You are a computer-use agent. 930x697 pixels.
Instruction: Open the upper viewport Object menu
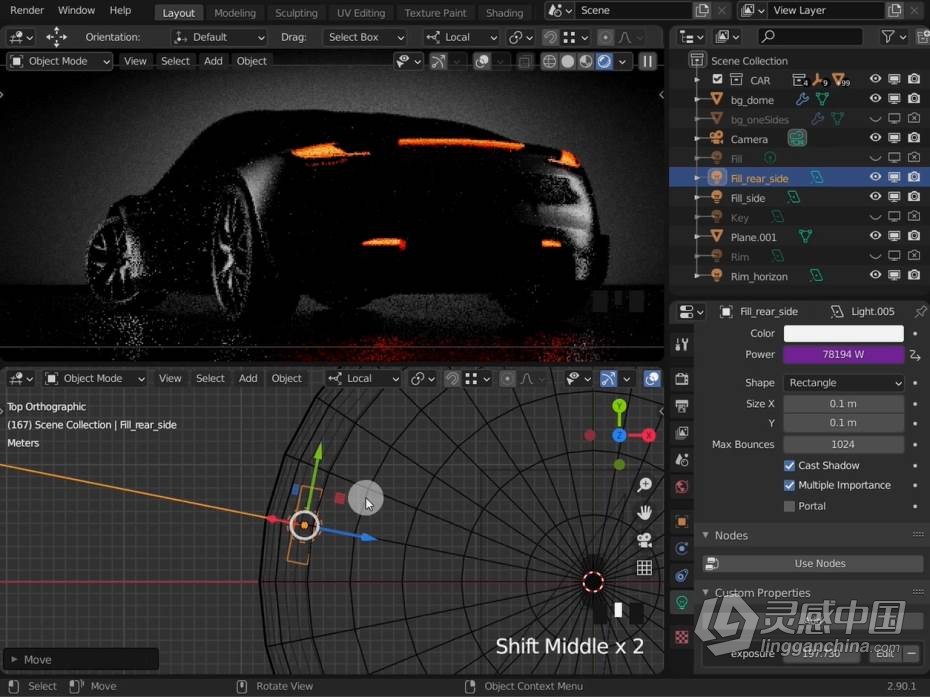click(251, 61)
